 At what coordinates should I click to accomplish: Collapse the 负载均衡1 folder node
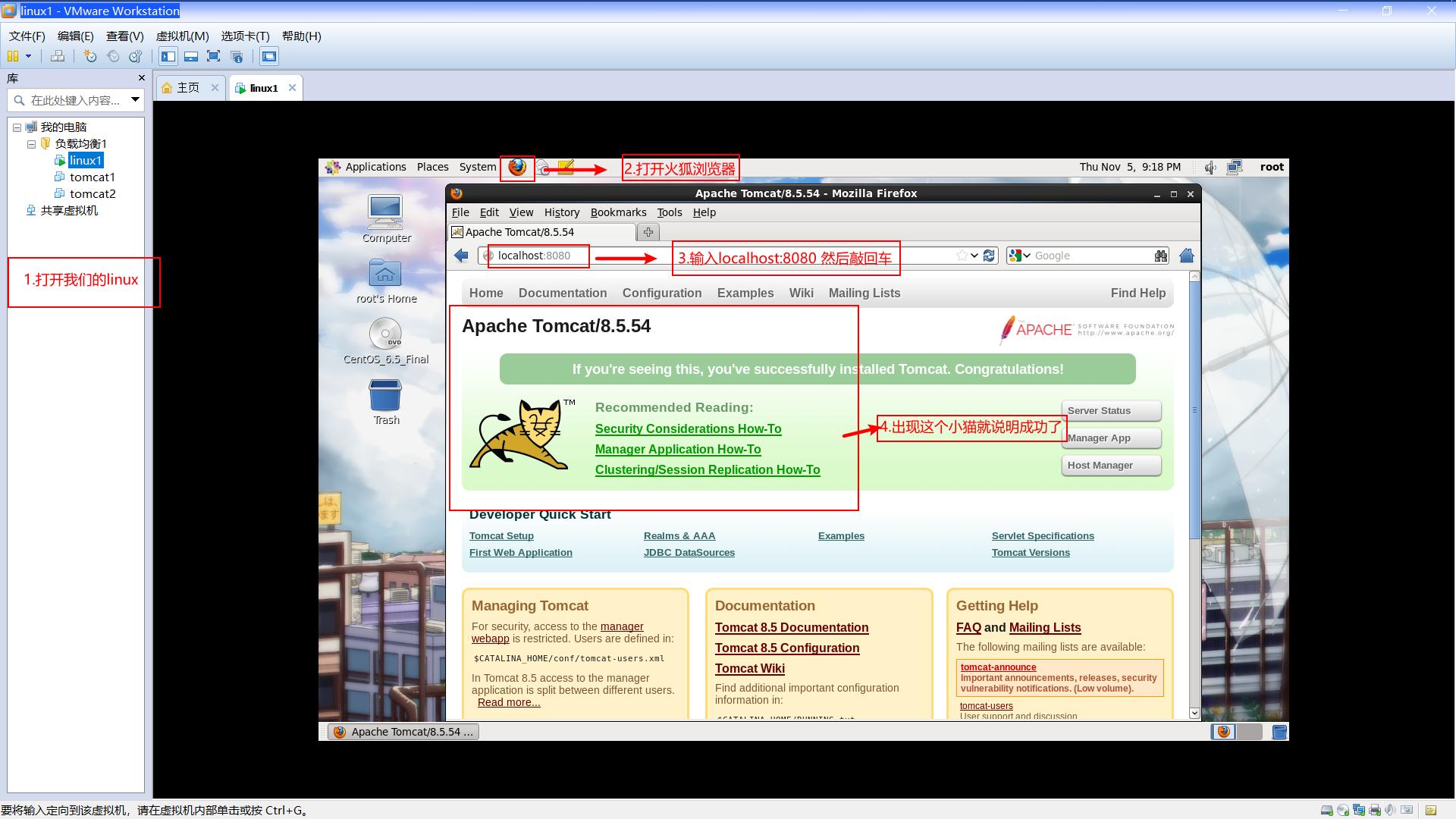coord(32,144)
